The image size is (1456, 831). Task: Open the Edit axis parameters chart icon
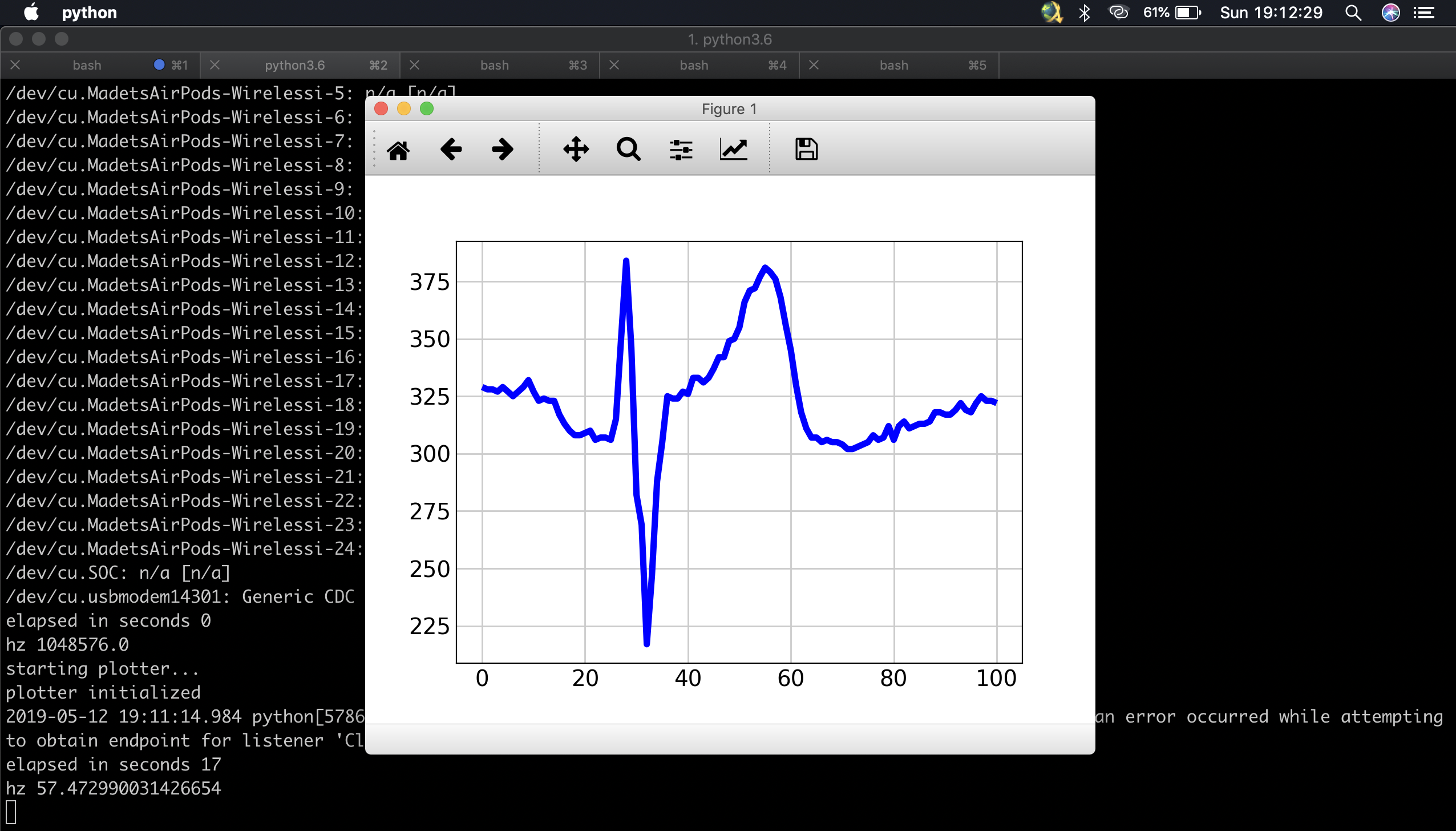(x=733, y=150)
